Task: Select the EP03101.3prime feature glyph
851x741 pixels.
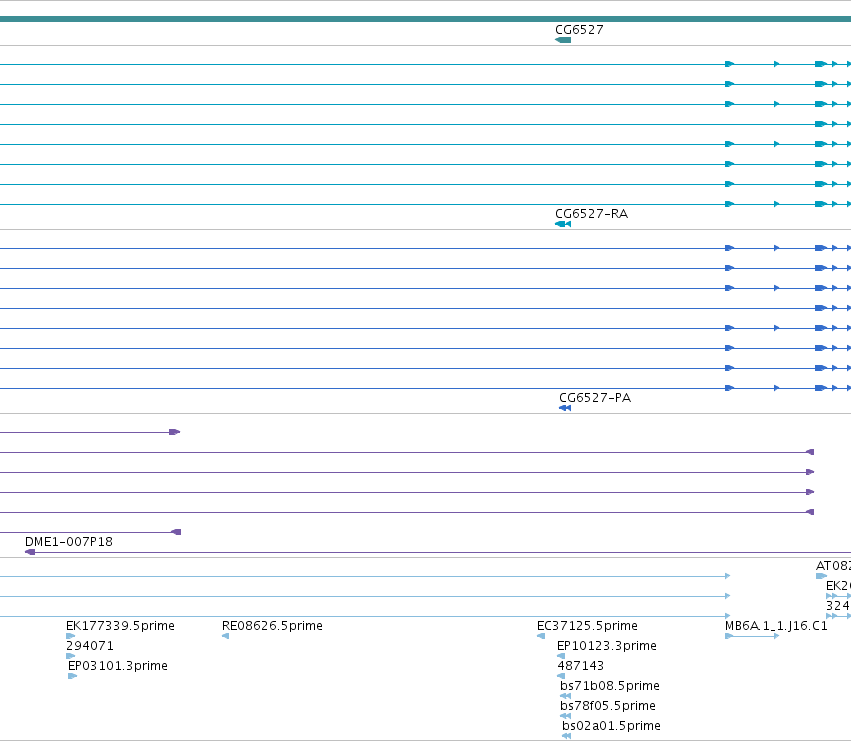Action: click(x=73, y=676)
